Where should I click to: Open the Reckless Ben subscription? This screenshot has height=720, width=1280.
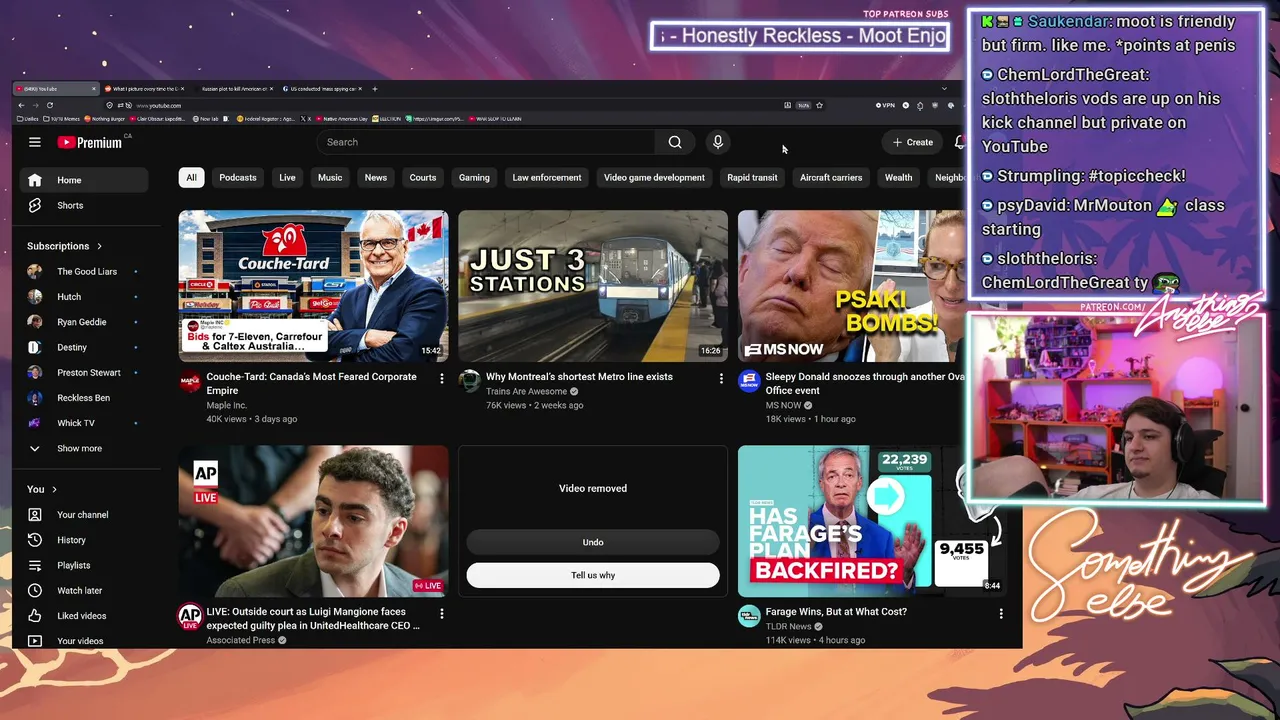pyautogui.click(x=84, y=398)
